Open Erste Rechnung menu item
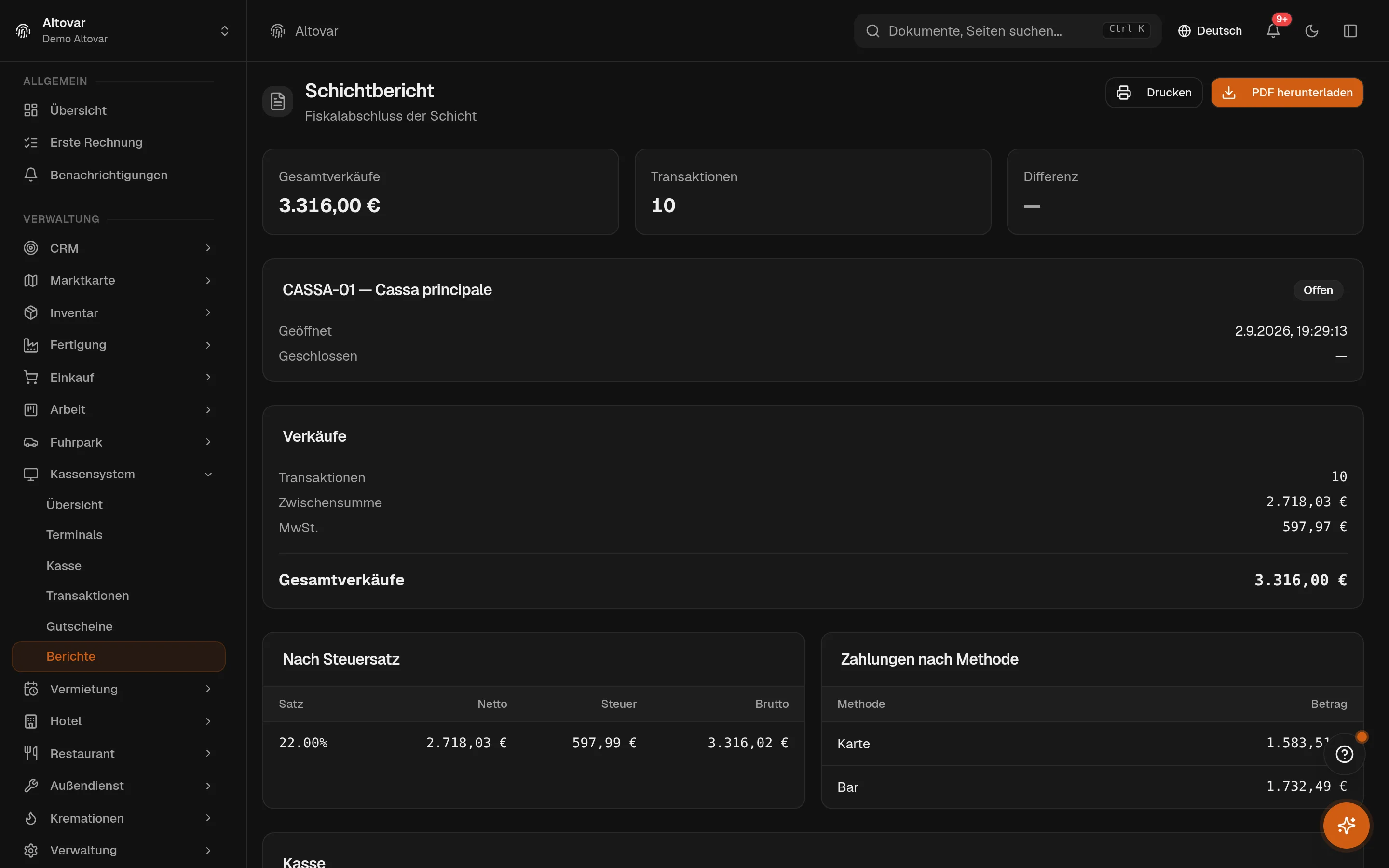Screen dimensions: 1389x868 coord(118,142)
